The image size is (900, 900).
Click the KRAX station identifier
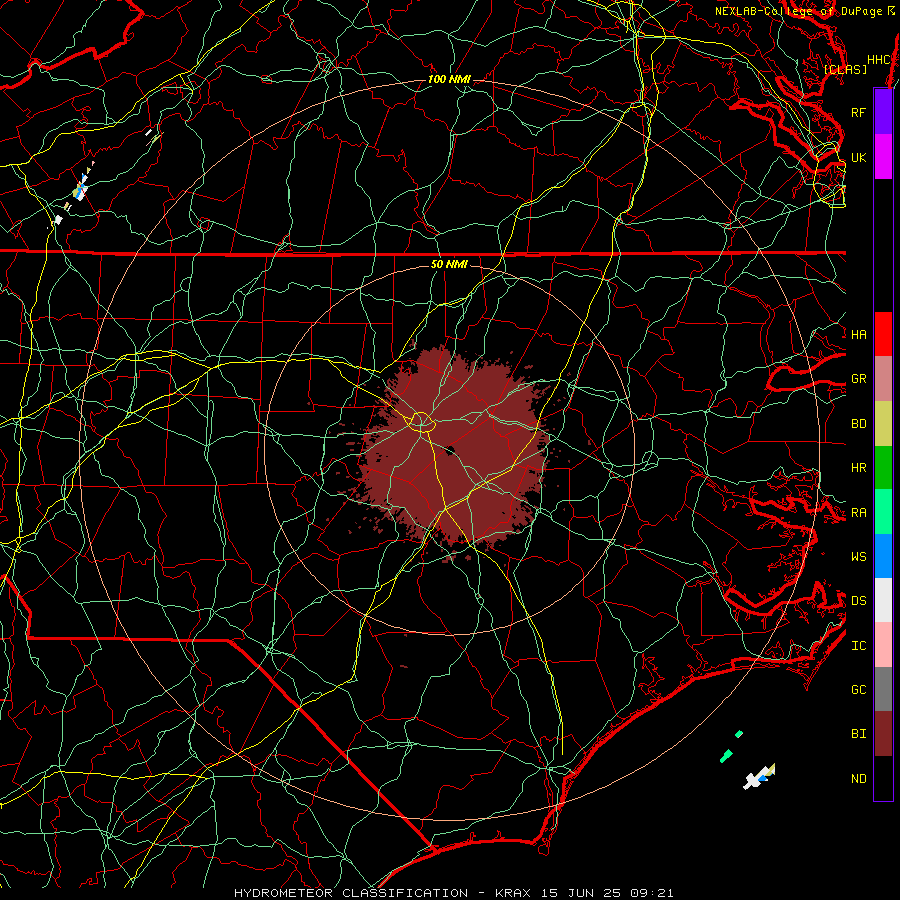coord(514,893)
